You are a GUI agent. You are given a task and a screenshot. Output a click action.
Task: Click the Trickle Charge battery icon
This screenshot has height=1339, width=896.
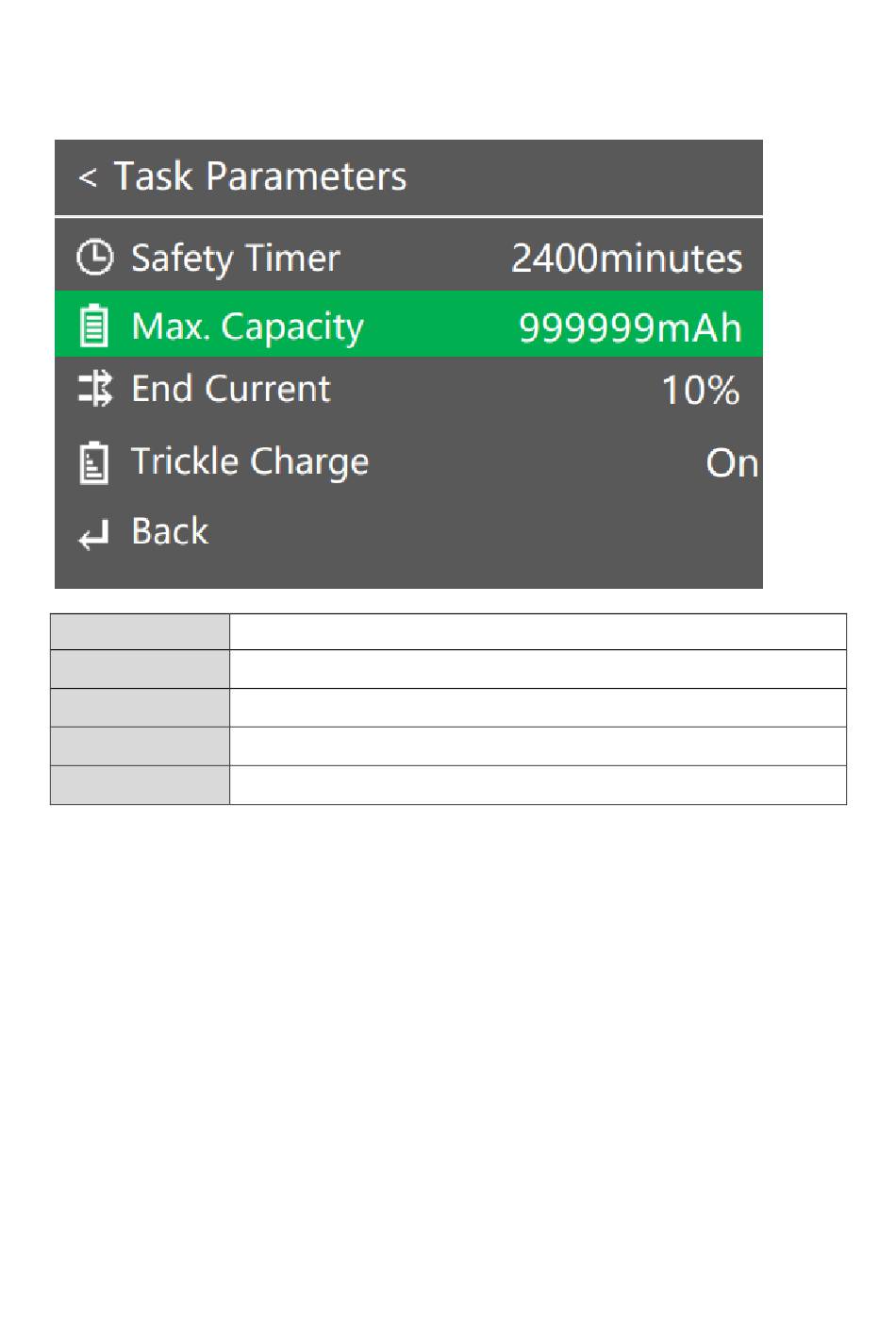[93, 462]
